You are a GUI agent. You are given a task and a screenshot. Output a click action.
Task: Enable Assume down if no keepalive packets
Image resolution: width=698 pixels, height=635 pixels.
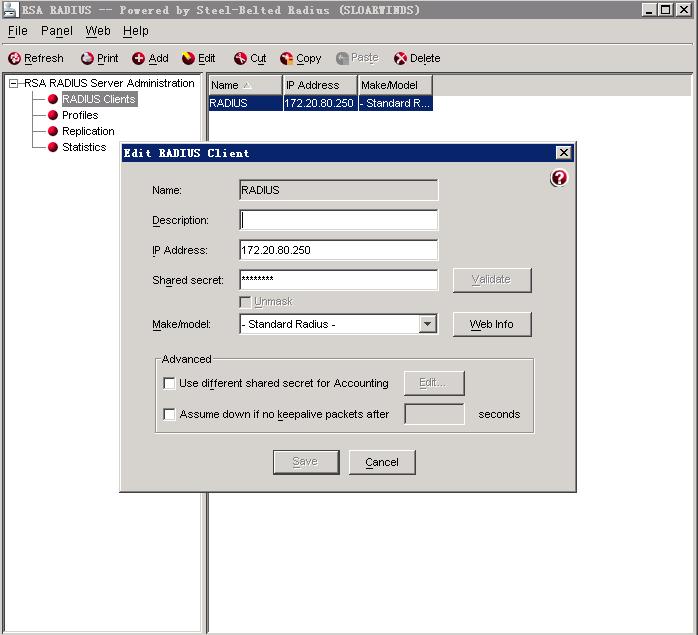tap(169, 415)
